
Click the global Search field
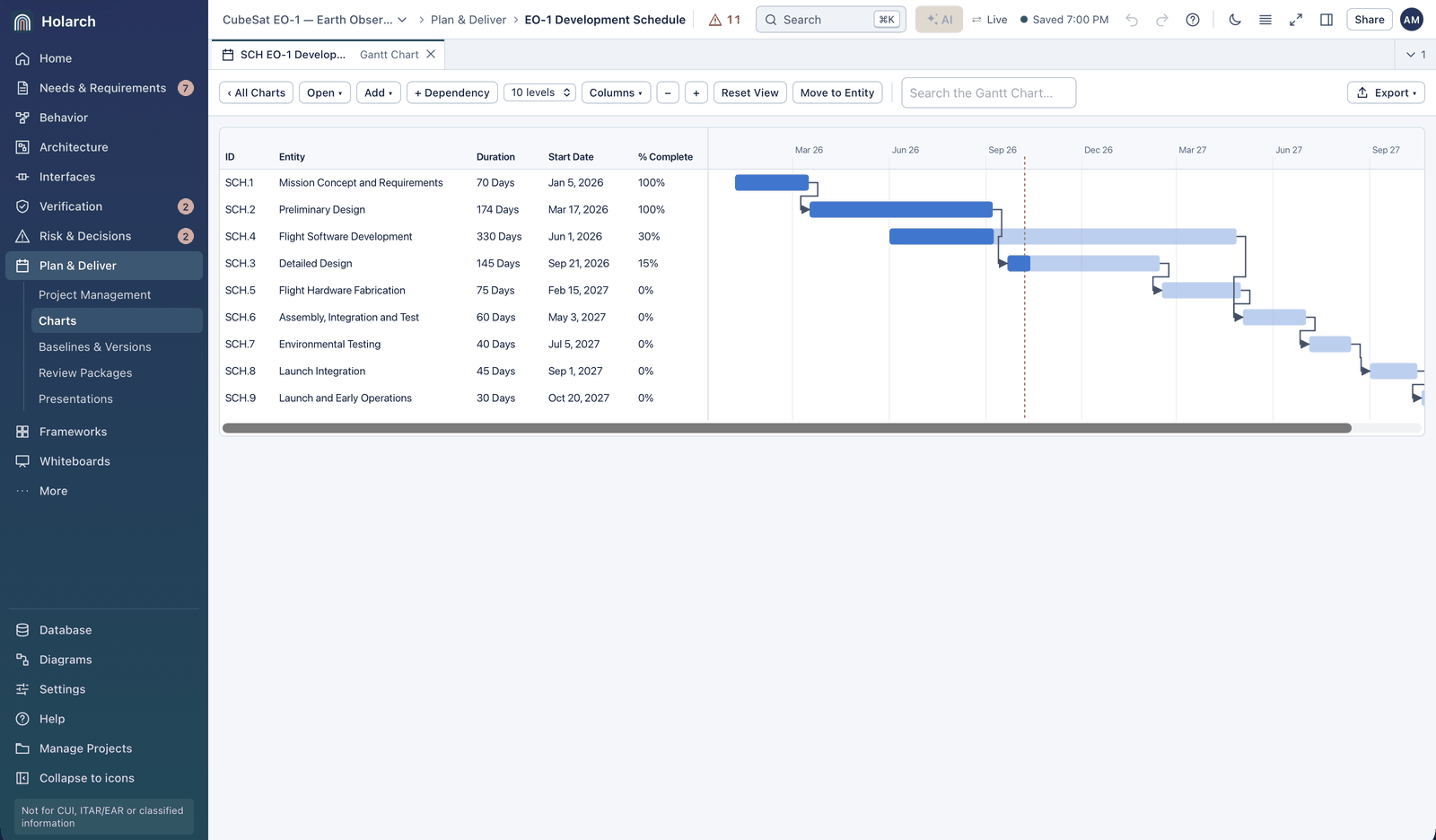pos(830,20)
